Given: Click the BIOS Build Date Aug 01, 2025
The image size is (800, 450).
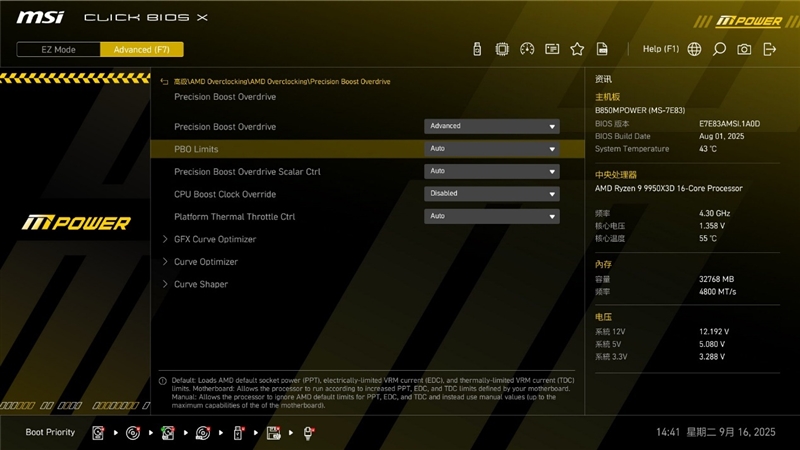Looking at the screenshot, I should [721, 136].
